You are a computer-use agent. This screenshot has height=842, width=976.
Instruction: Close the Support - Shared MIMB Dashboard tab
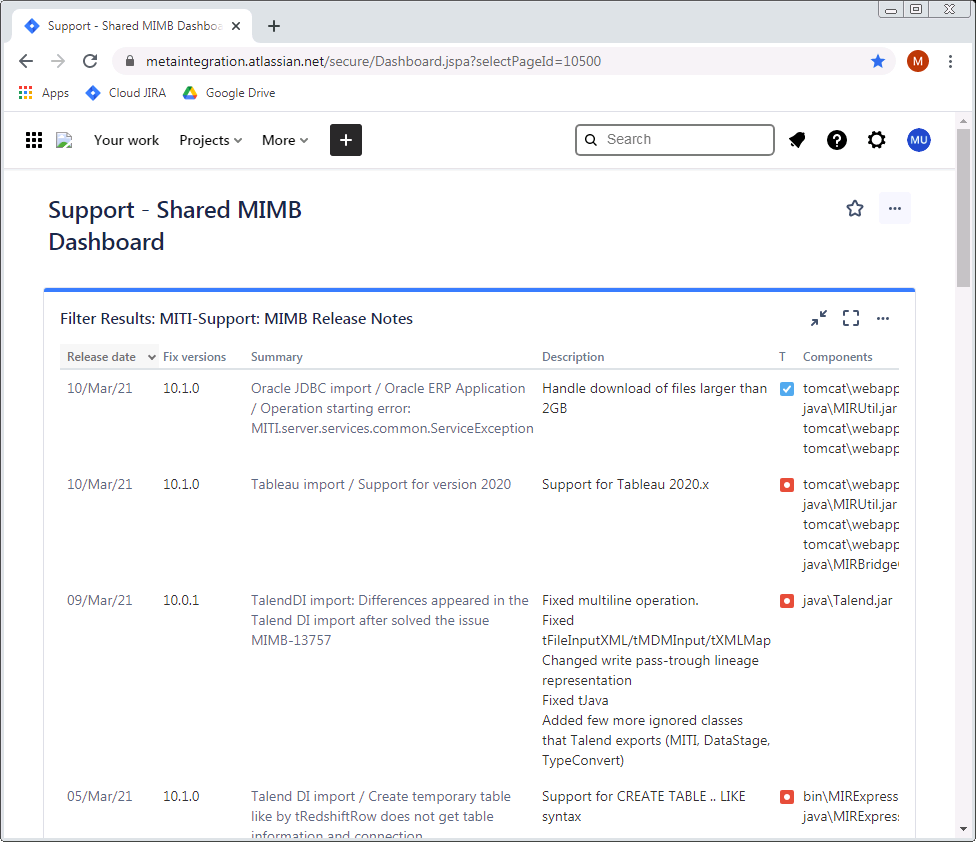(x=236, y=26)
